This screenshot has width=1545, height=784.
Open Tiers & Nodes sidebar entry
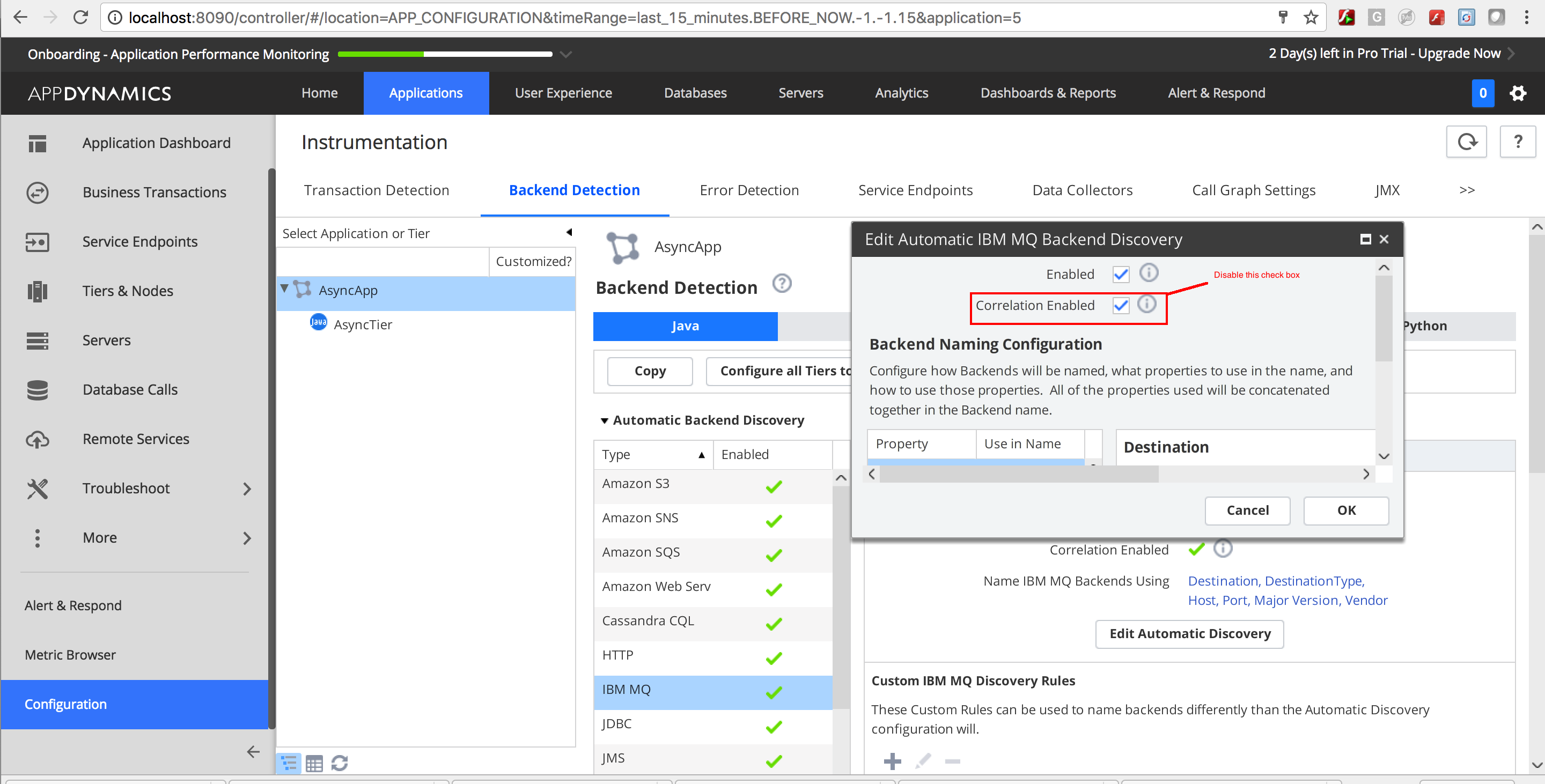(128, 291)
